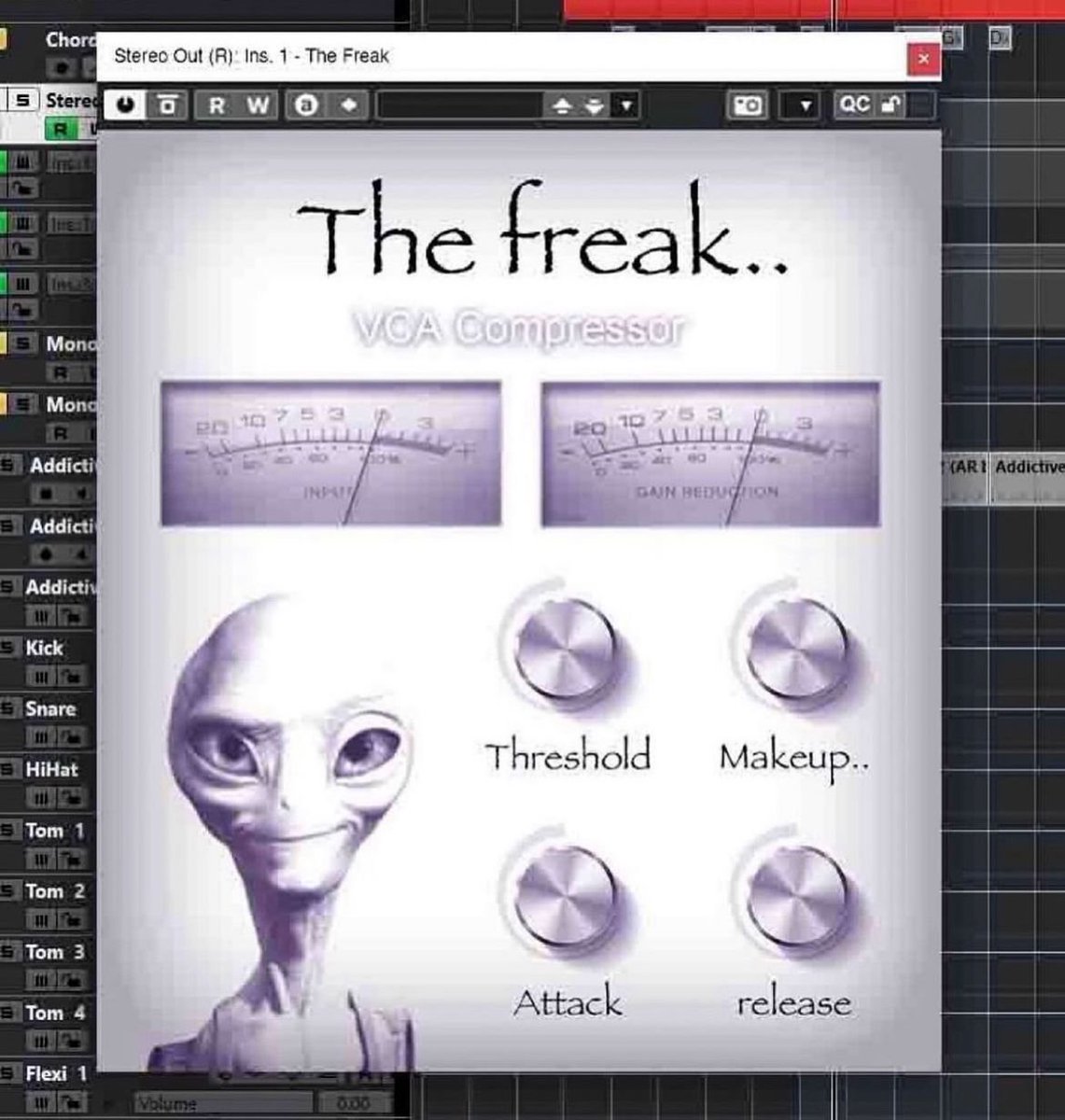This screenshot has height=1120, width=1065.
Task: Click lock icon on Snare track
Action: point(72,737)
